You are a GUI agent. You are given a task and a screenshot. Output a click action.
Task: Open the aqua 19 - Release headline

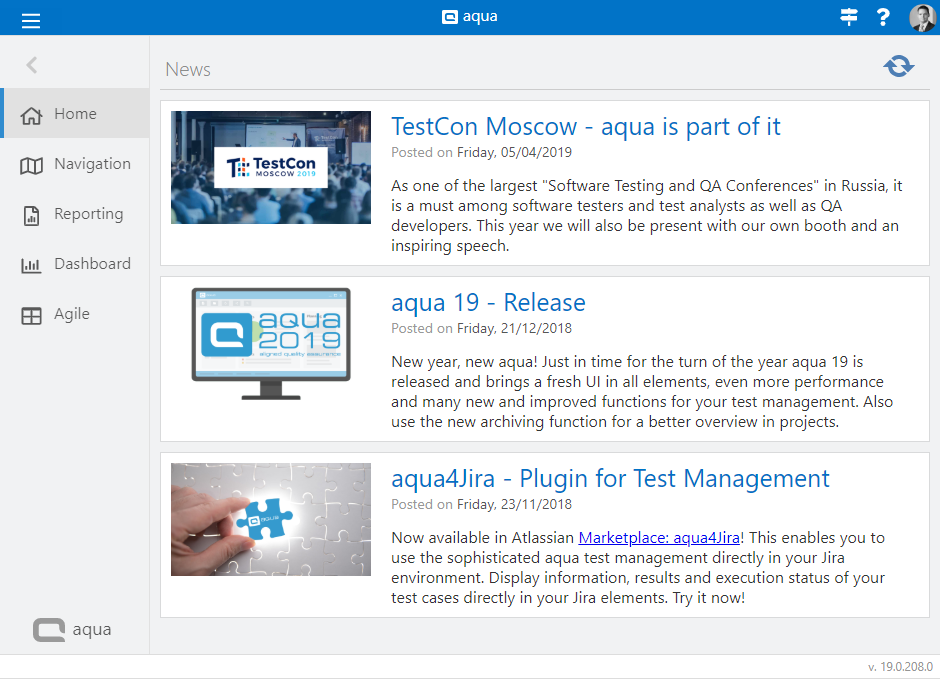[x=488, y=303]
